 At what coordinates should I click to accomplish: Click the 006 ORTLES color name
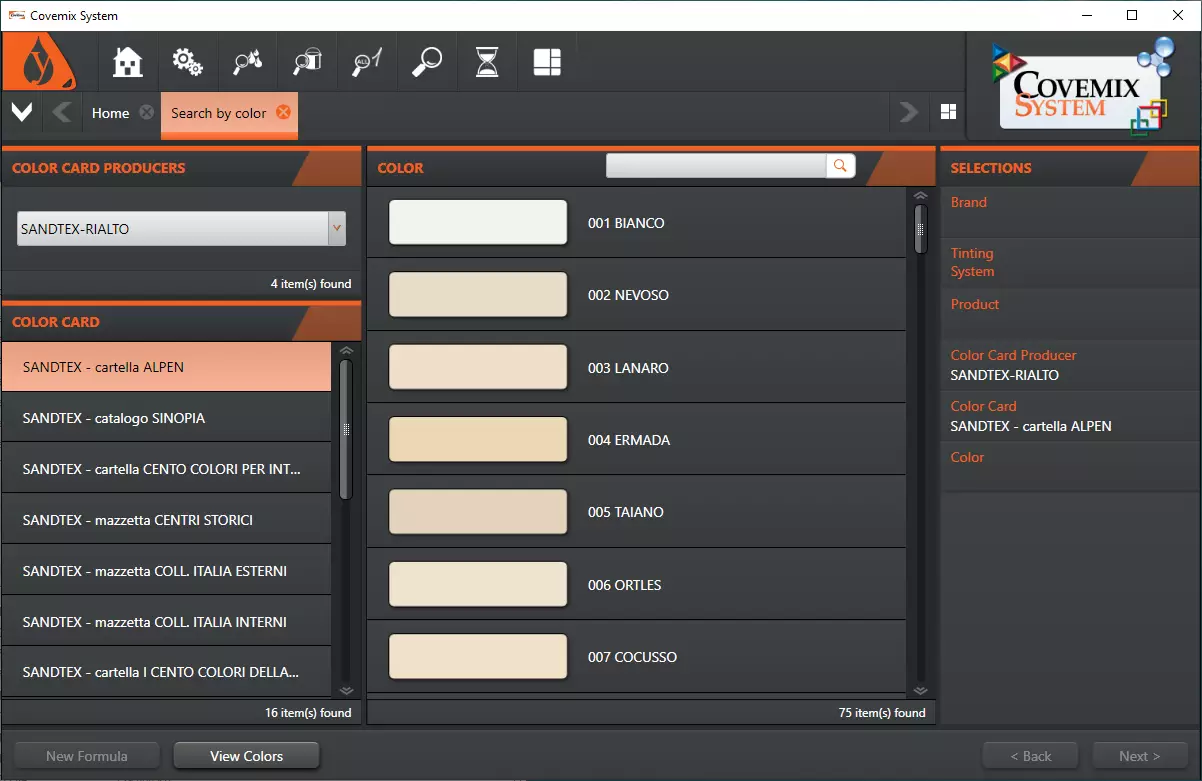(x=625, y=585)
